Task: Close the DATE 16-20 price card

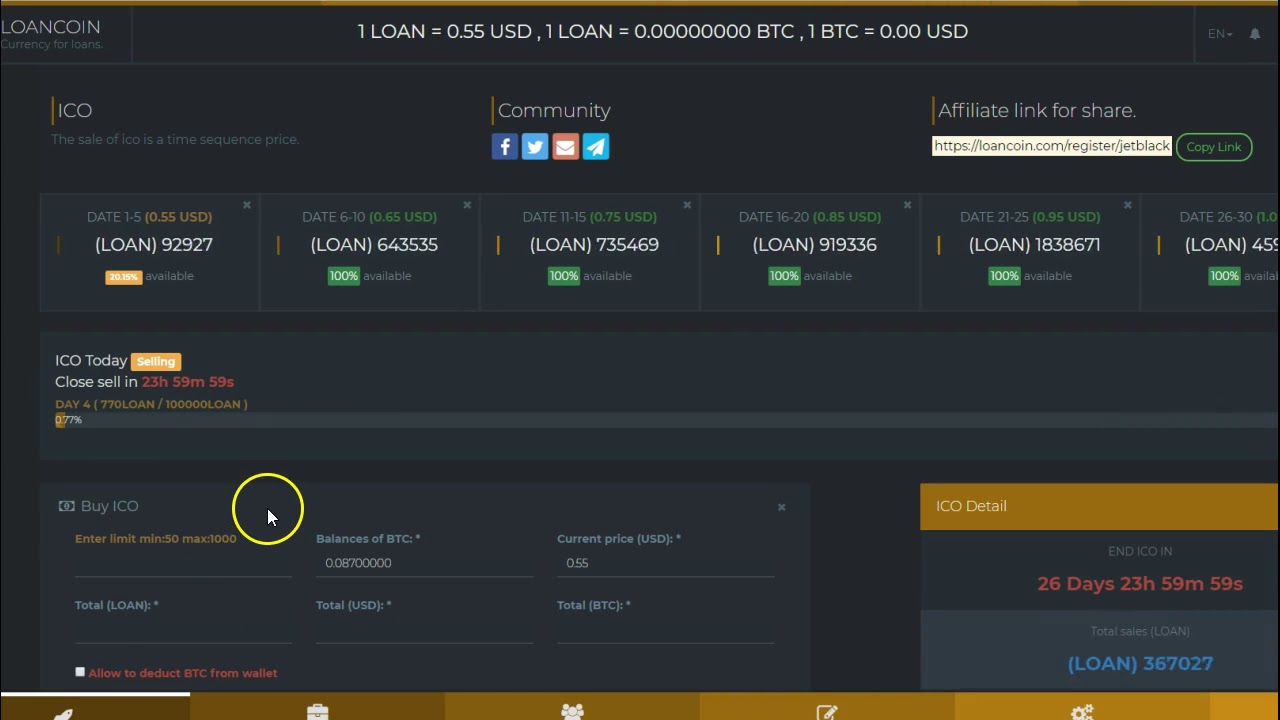Action: point(907,205)
